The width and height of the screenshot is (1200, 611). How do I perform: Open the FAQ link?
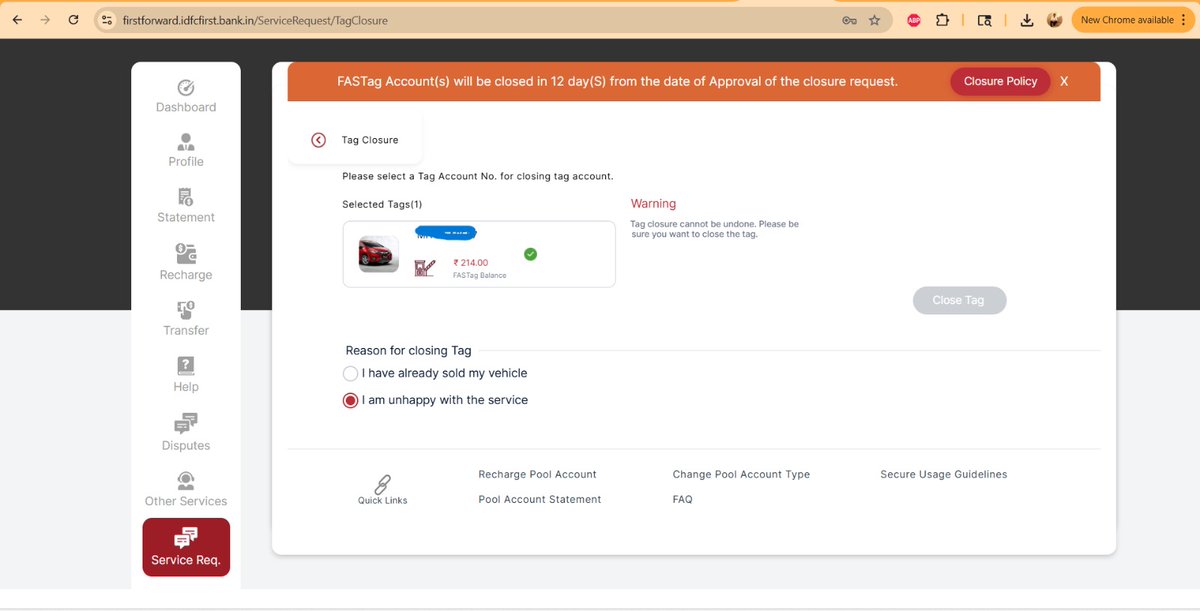click(682, 499)
